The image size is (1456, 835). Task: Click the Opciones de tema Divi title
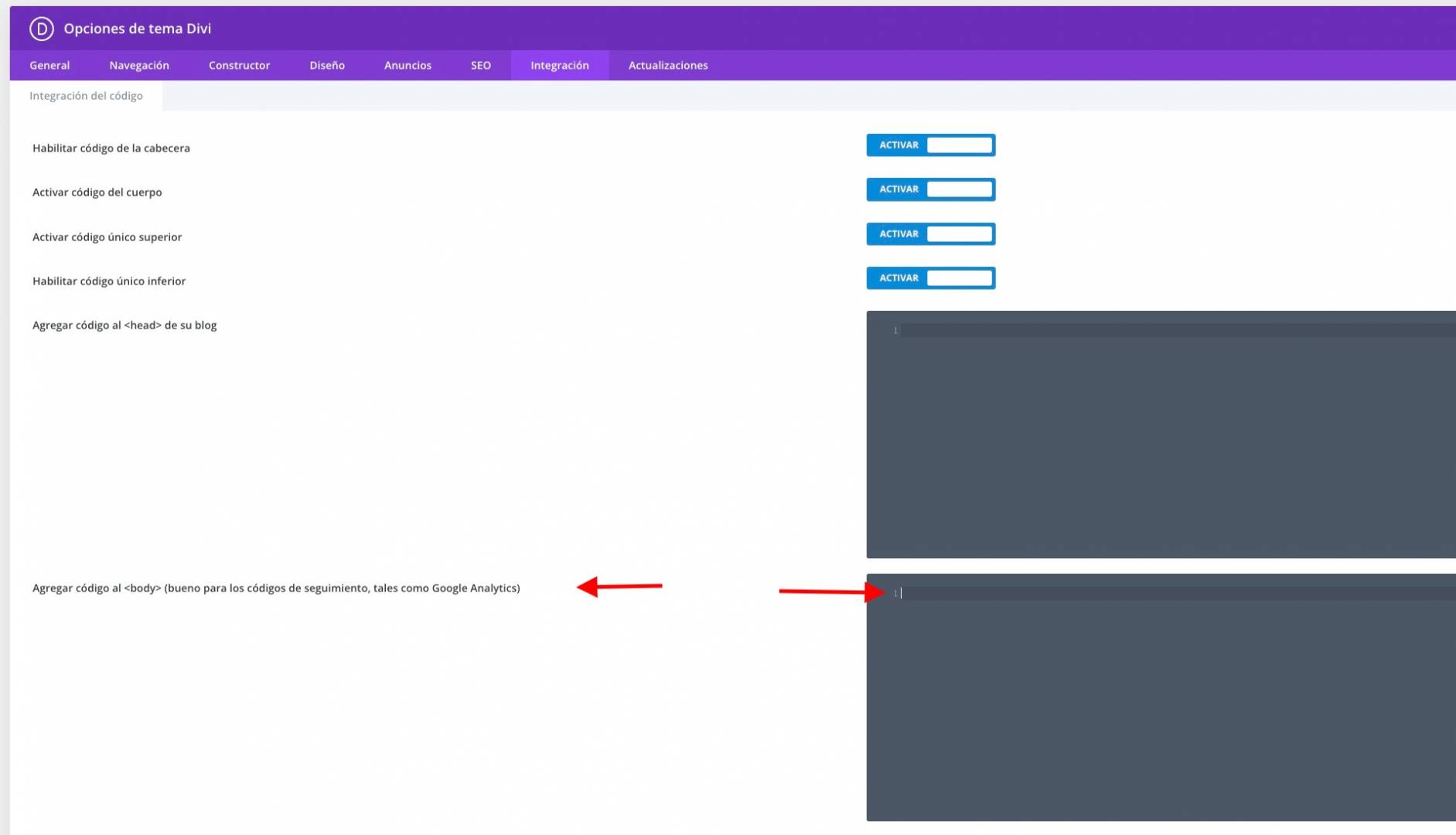[138, 29]
